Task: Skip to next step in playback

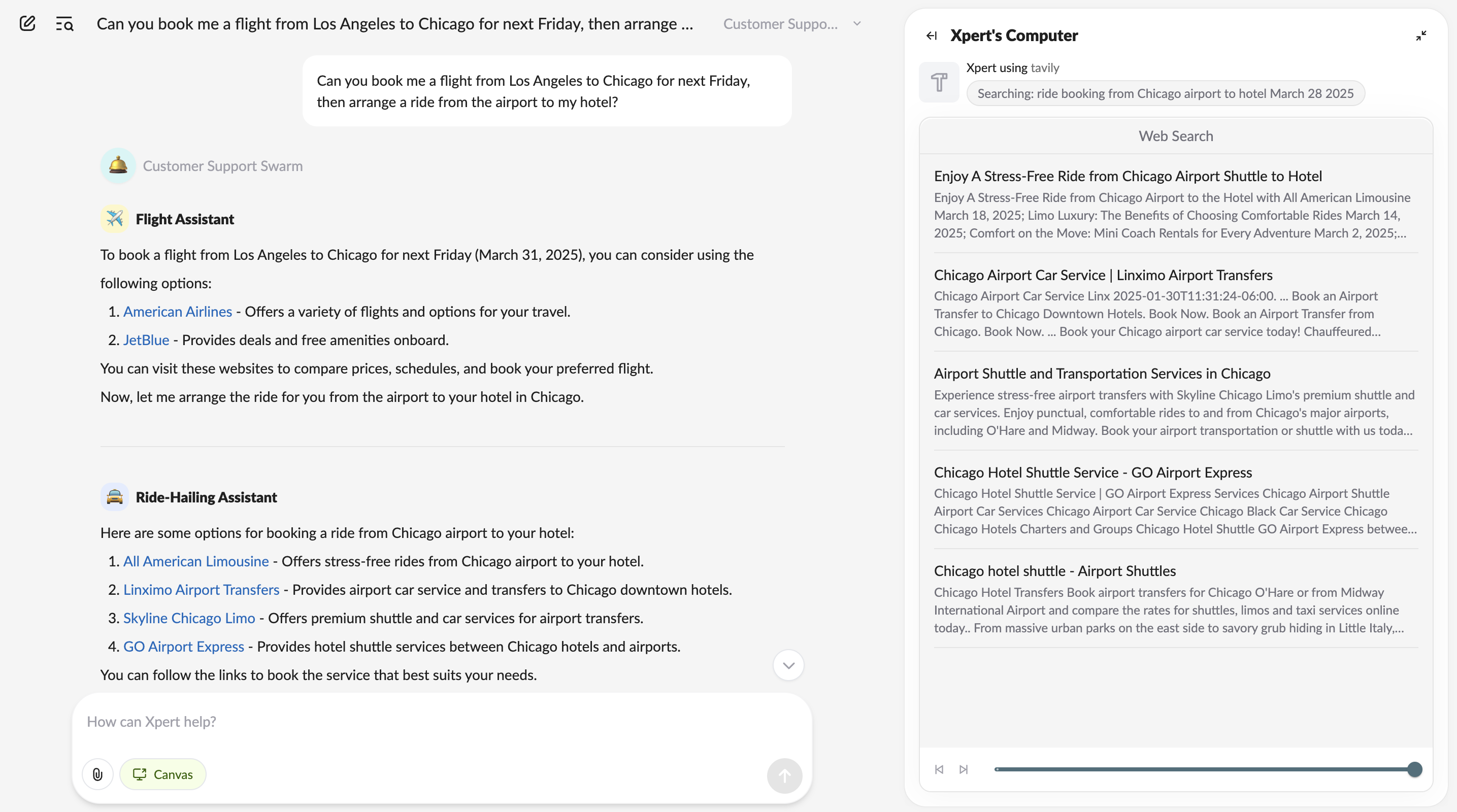Action: 964,769
